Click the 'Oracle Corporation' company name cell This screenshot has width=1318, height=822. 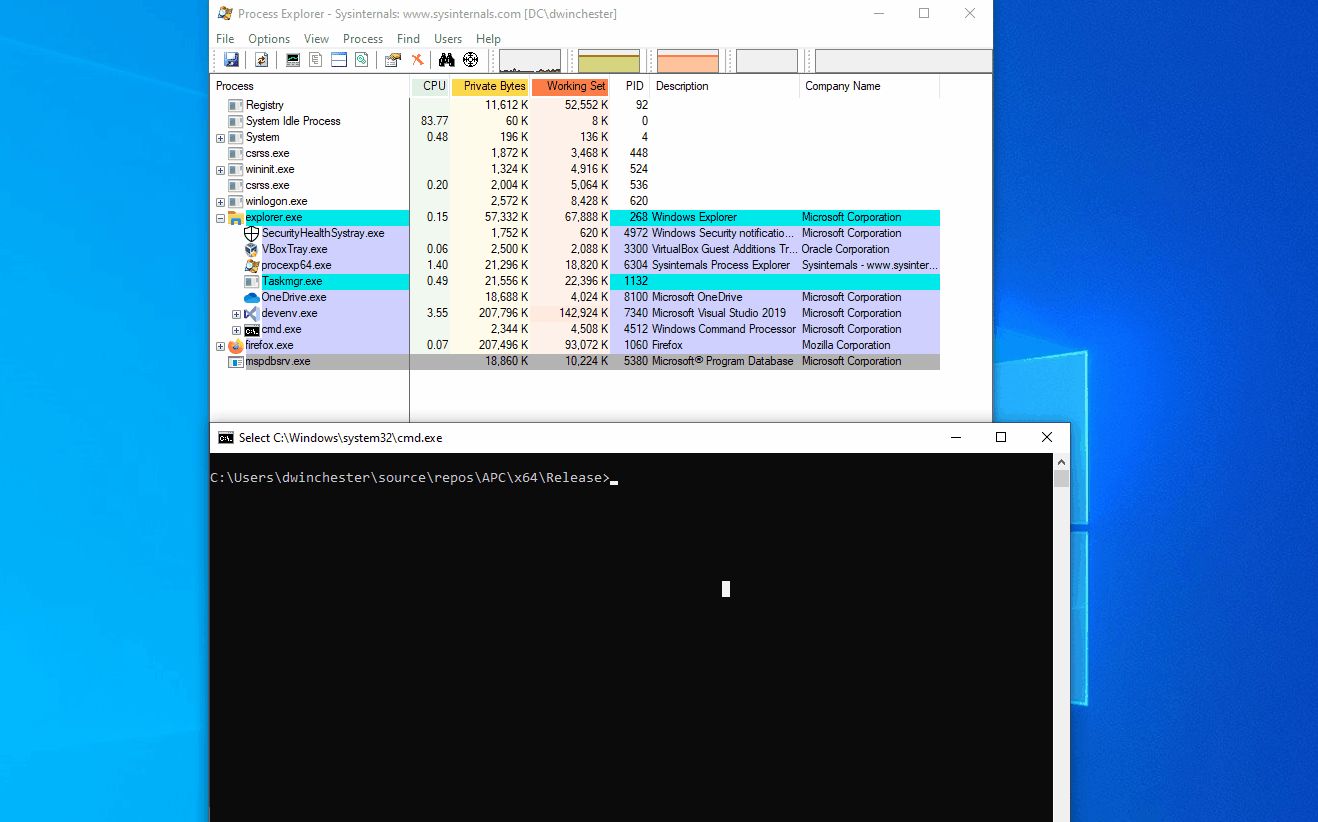pos(845,249)
